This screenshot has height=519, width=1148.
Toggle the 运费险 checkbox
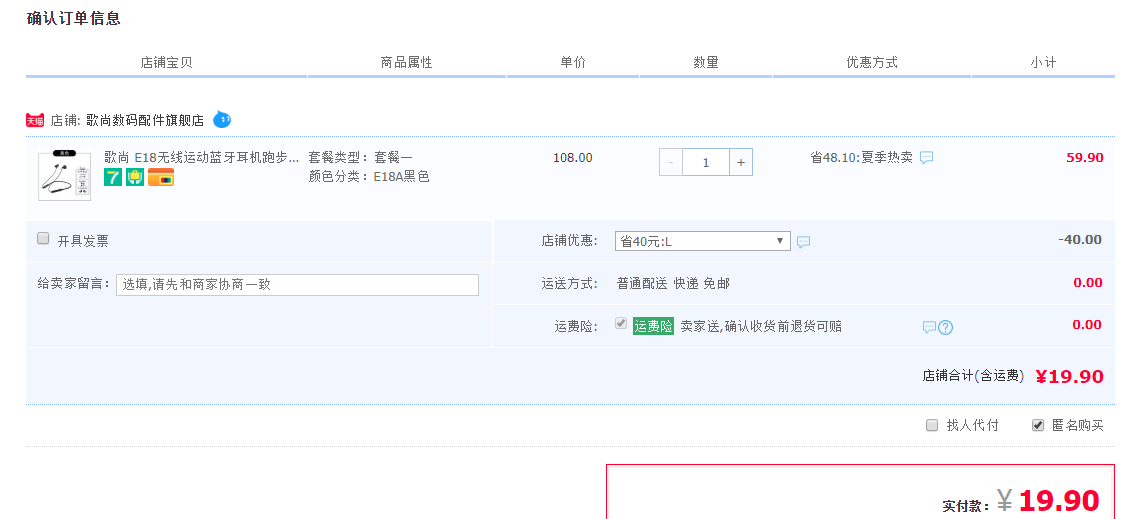pos(621,324)
